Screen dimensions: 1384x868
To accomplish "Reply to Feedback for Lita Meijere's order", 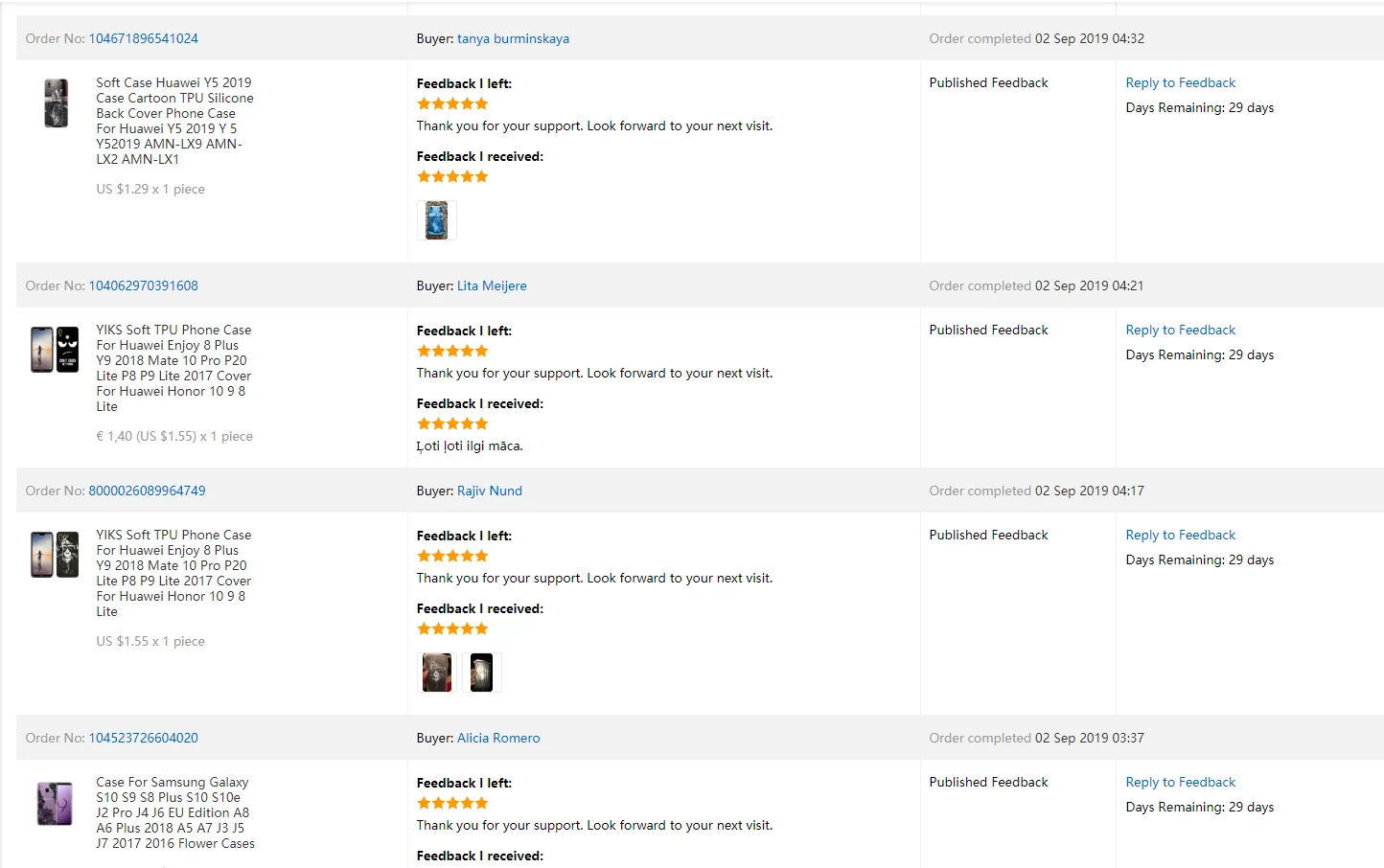I will click(x=1181, y=330).
